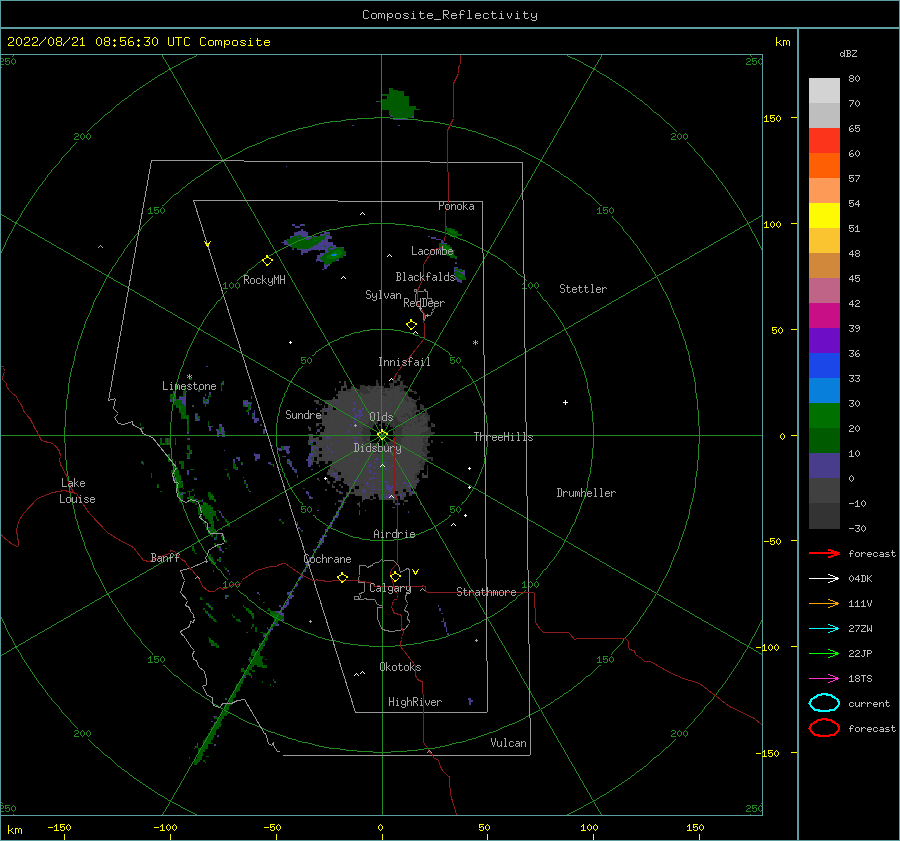Select the orange 111V arrow icon
Image resolution: width=900 pixels, height=841 pixels.
coord(824,603)
